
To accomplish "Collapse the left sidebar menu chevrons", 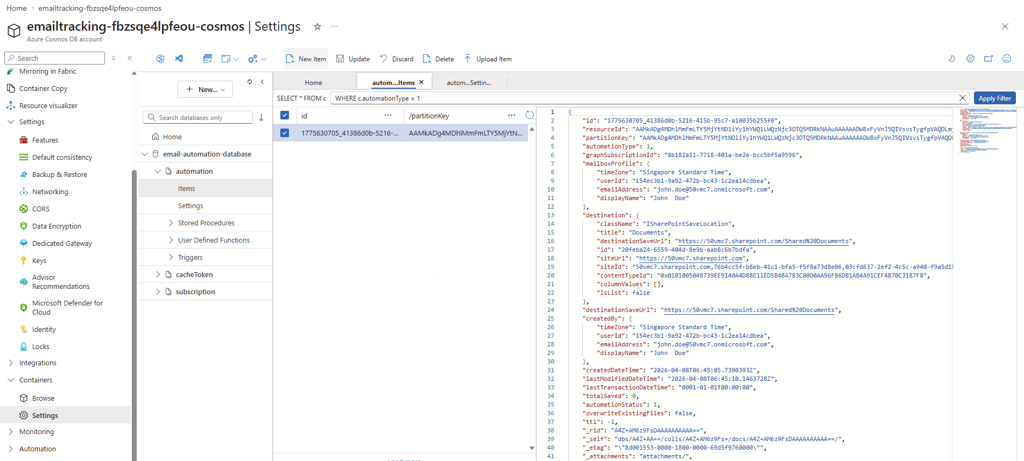I will click(x=129, y=58).
